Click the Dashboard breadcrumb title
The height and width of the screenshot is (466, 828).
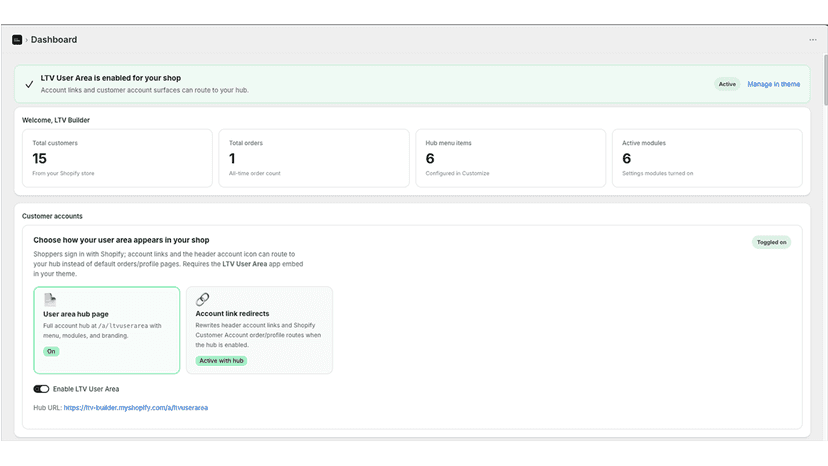54,40
